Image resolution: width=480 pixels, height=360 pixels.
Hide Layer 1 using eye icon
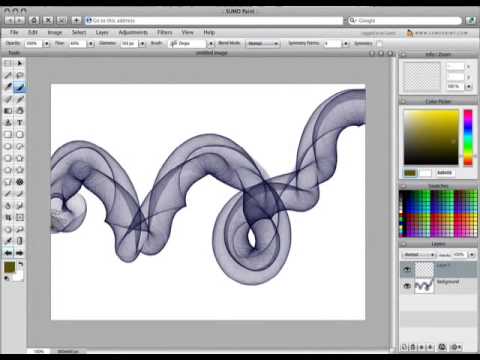407,269
